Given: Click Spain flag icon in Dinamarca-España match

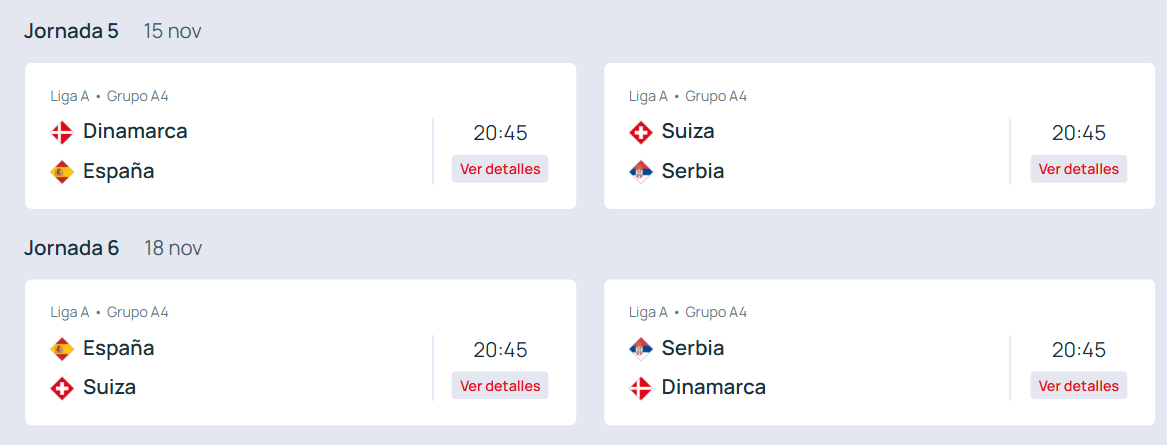Looking at the screenshot, I should [62, 172].
